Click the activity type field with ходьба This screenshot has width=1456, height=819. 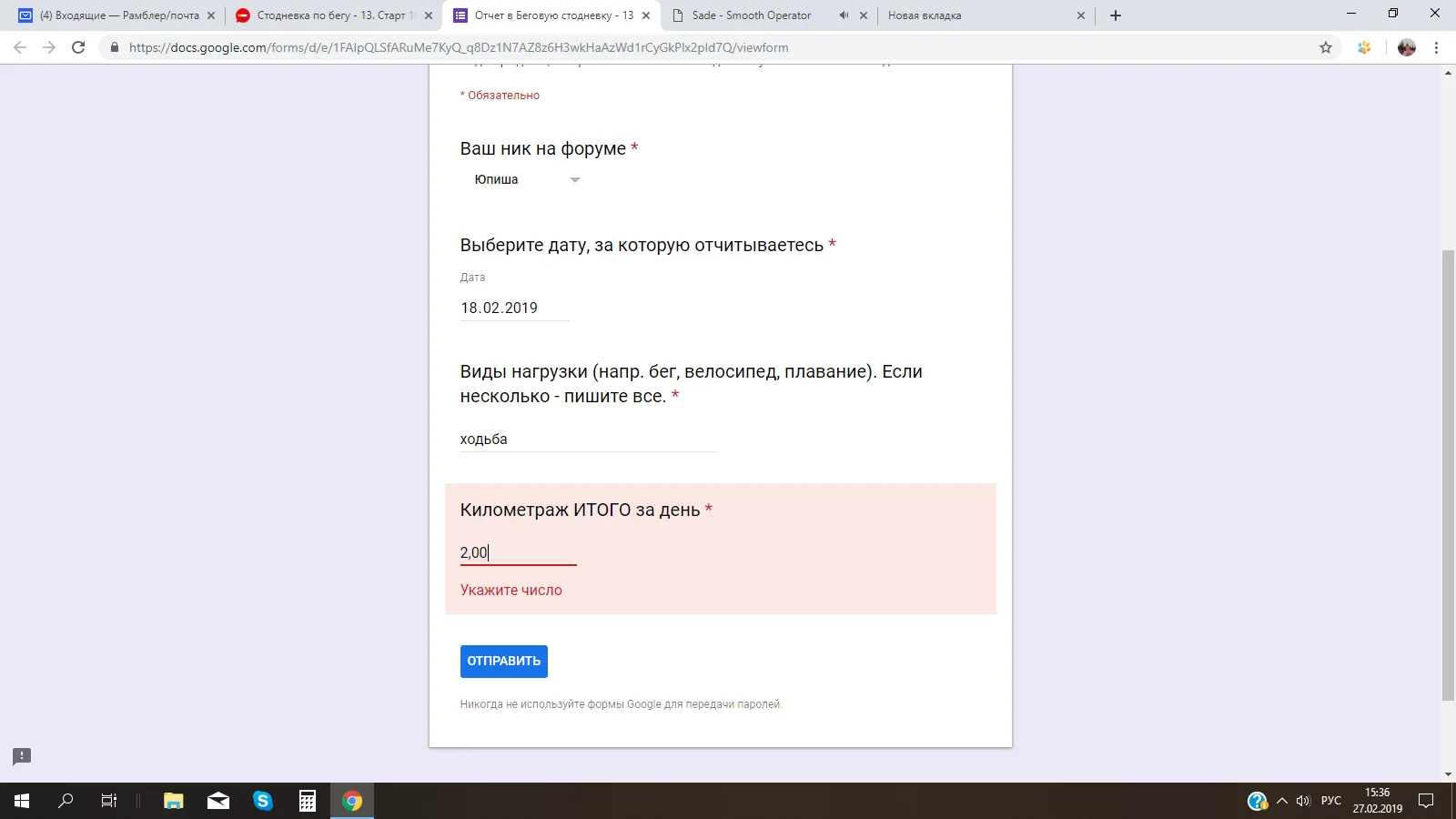click(x=588, y=439)
